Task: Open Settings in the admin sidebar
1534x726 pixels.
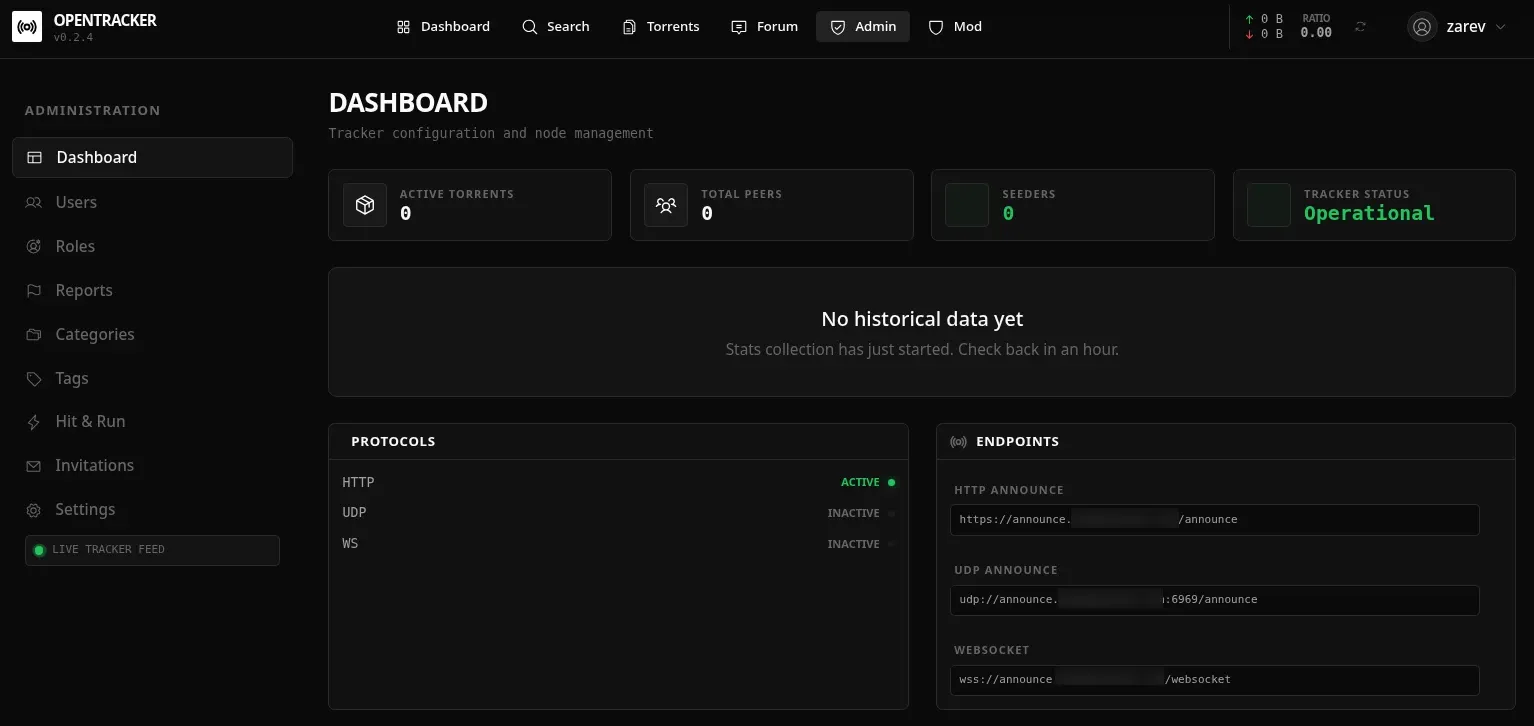Action: 85,510
